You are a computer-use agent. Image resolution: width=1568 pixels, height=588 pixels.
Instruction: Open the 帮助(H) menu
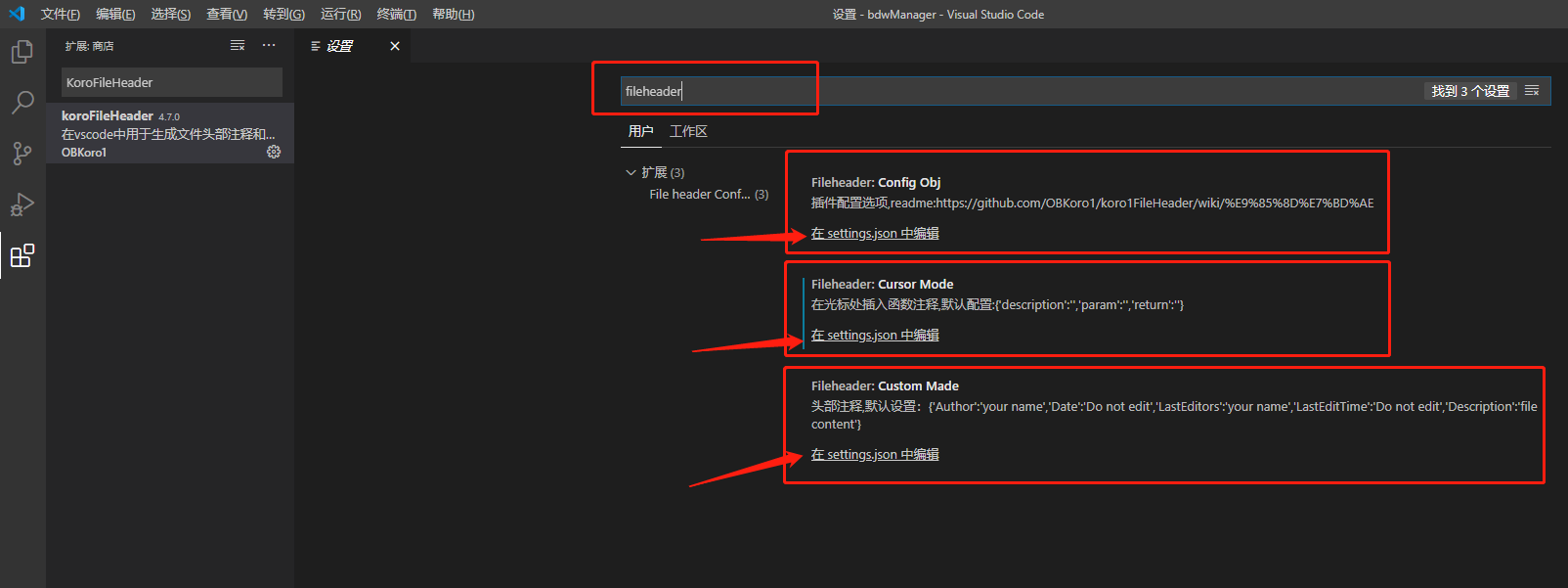453,14
